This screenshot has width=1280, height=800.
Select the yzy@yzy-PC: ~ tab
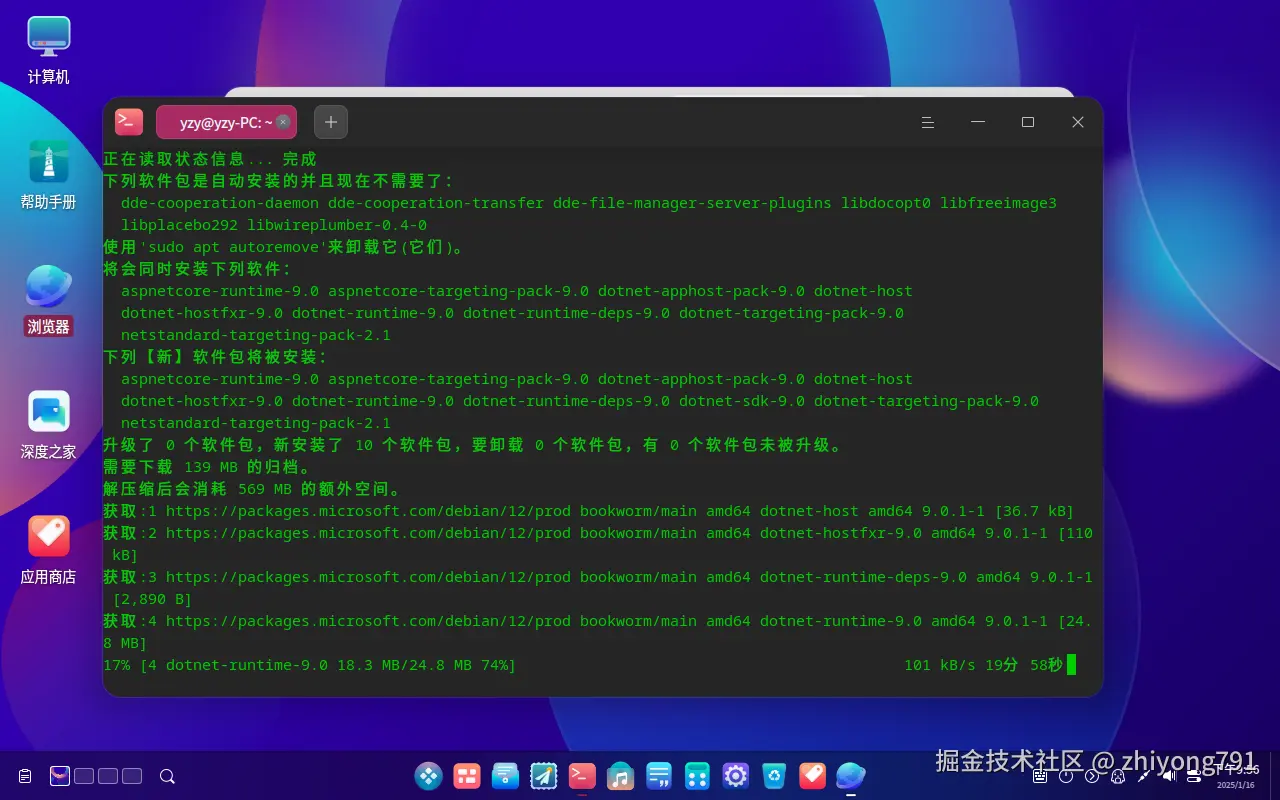tap(226, 122)
